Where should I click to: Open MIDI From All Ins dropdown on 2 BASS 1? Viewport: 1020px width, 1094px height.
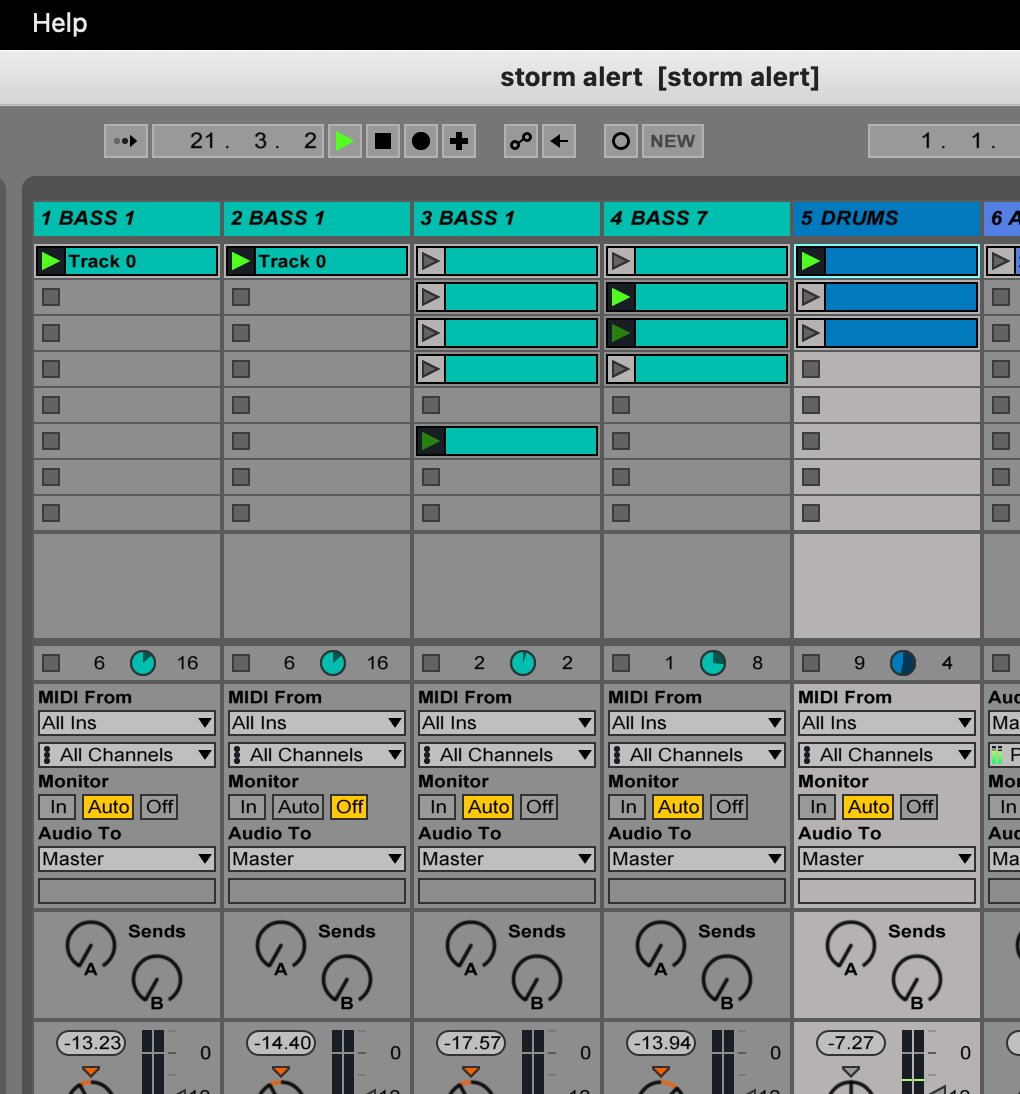[317, 723]
